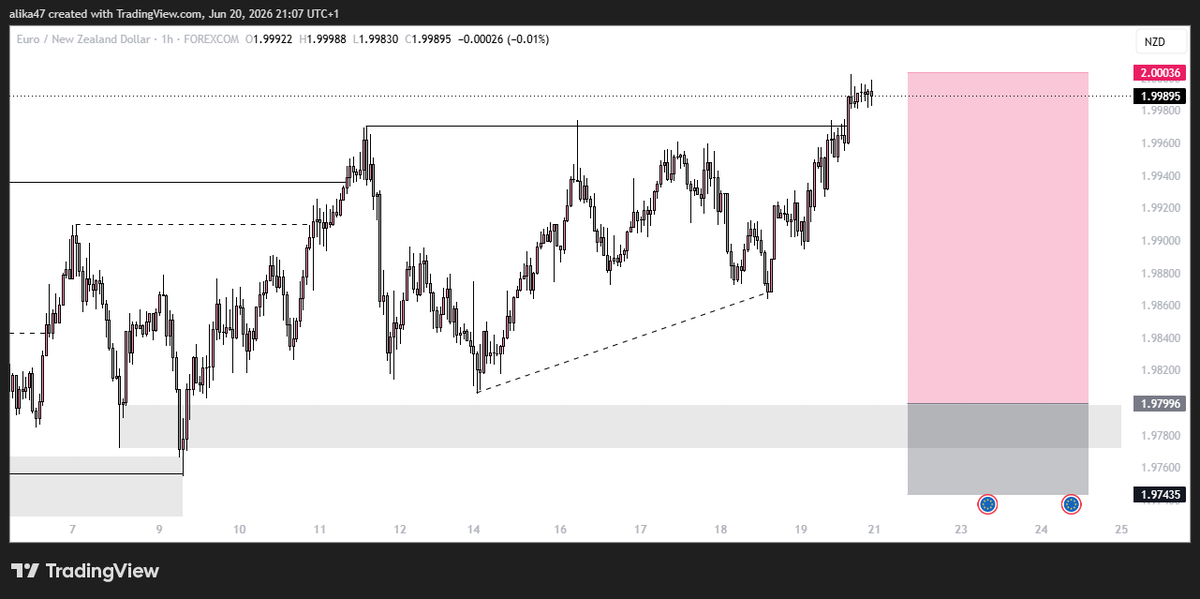Click the 1.99400 price axis label

[1159, 175]
